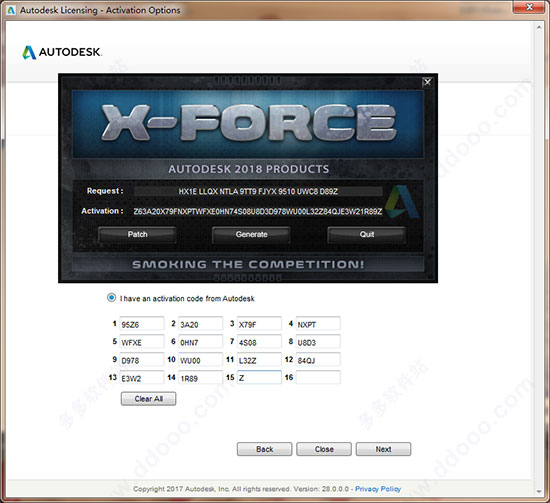Click the X-FORCE banner image
The image size is (550, 503).
click(248, 124)
